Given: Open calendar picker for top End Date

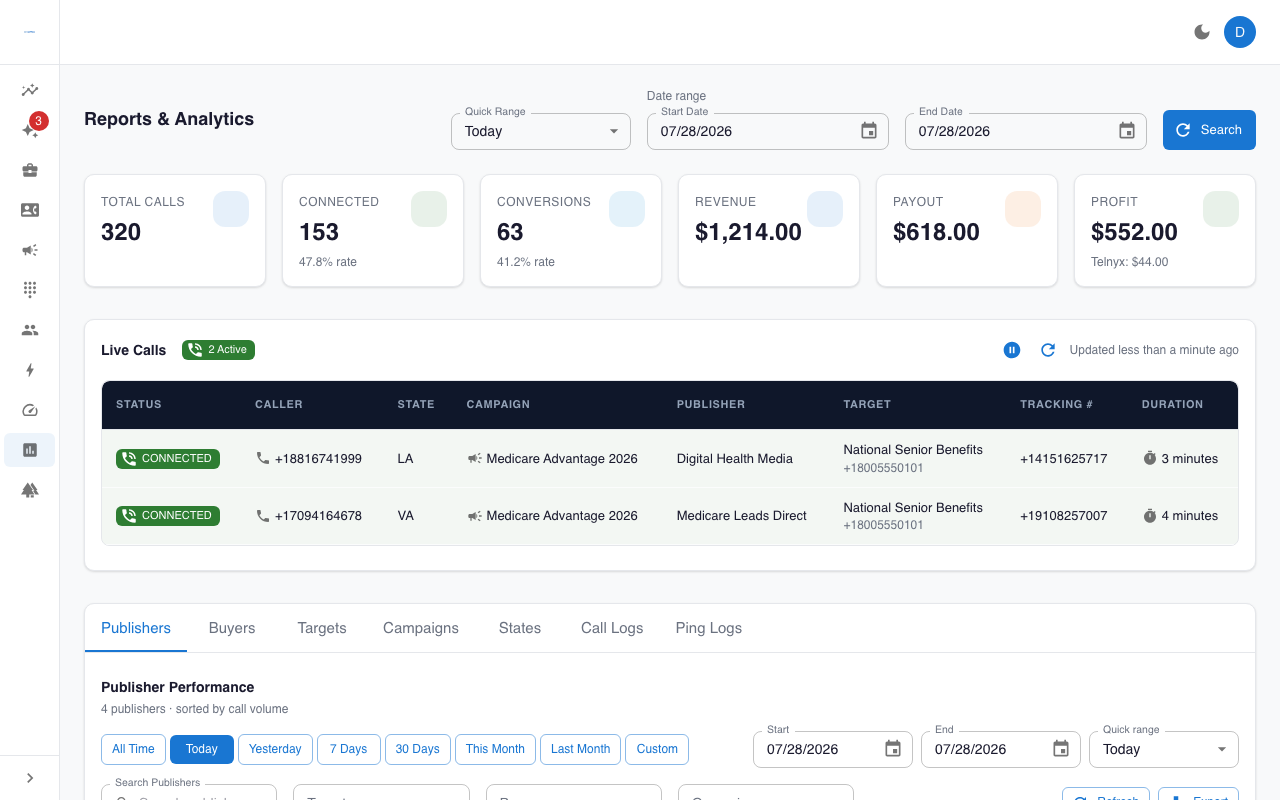Looking at the screenshot, I should click(x=1127, y=131).
